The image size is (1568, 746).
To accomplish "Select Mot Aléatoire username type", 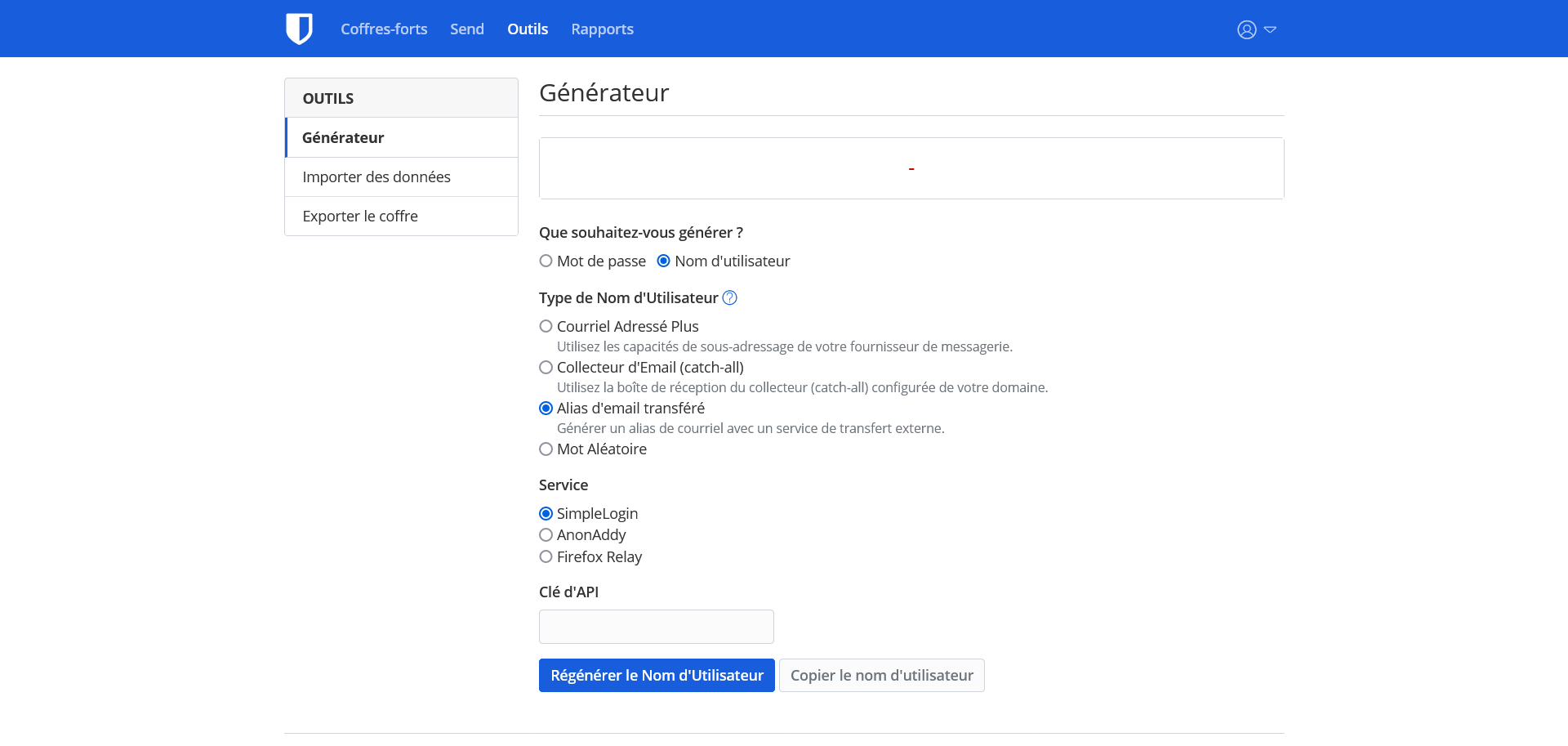I will pyautogui.click(x=546, y=449).
